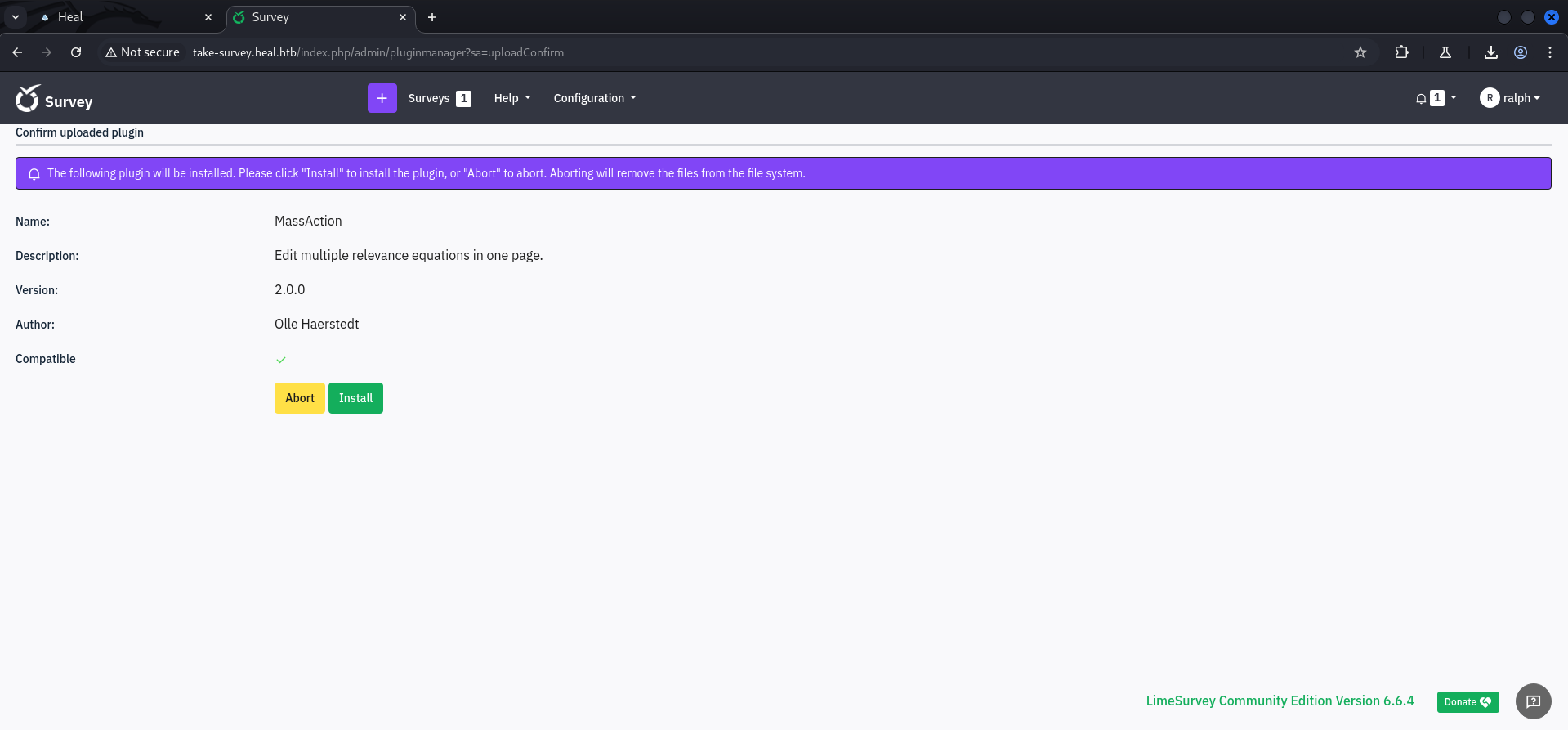The width and height of the screenshot is (1568, 730).
Task: Open the Chrome profile icon
Action: click(1521, 52)
